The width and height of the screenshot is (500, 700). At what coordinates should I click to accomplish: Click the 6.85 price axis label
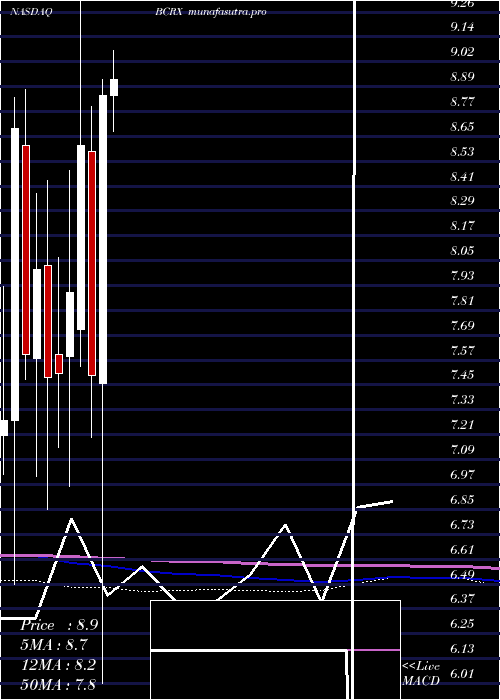462,500
